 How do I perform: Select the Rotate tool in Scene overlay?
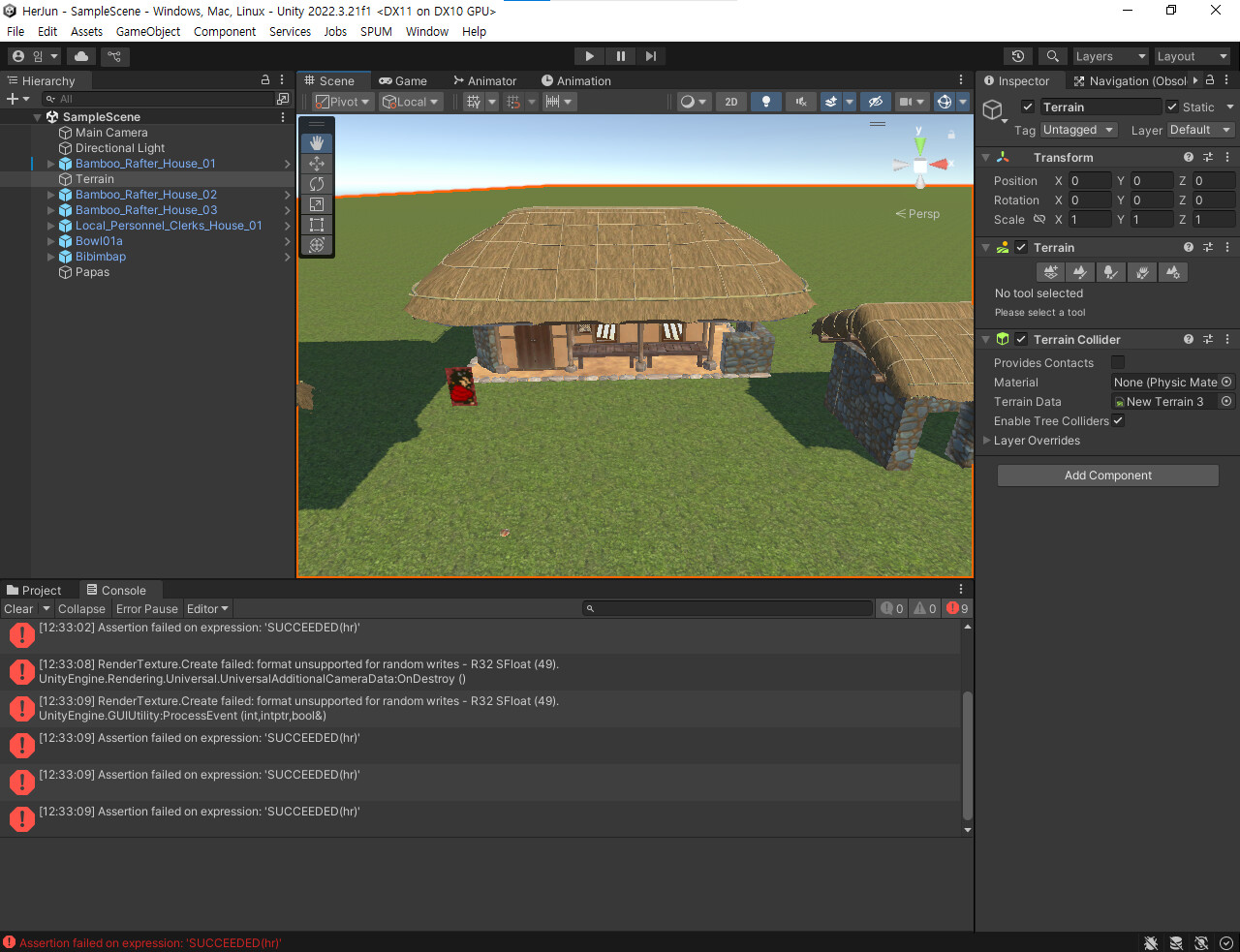[317, 184]
